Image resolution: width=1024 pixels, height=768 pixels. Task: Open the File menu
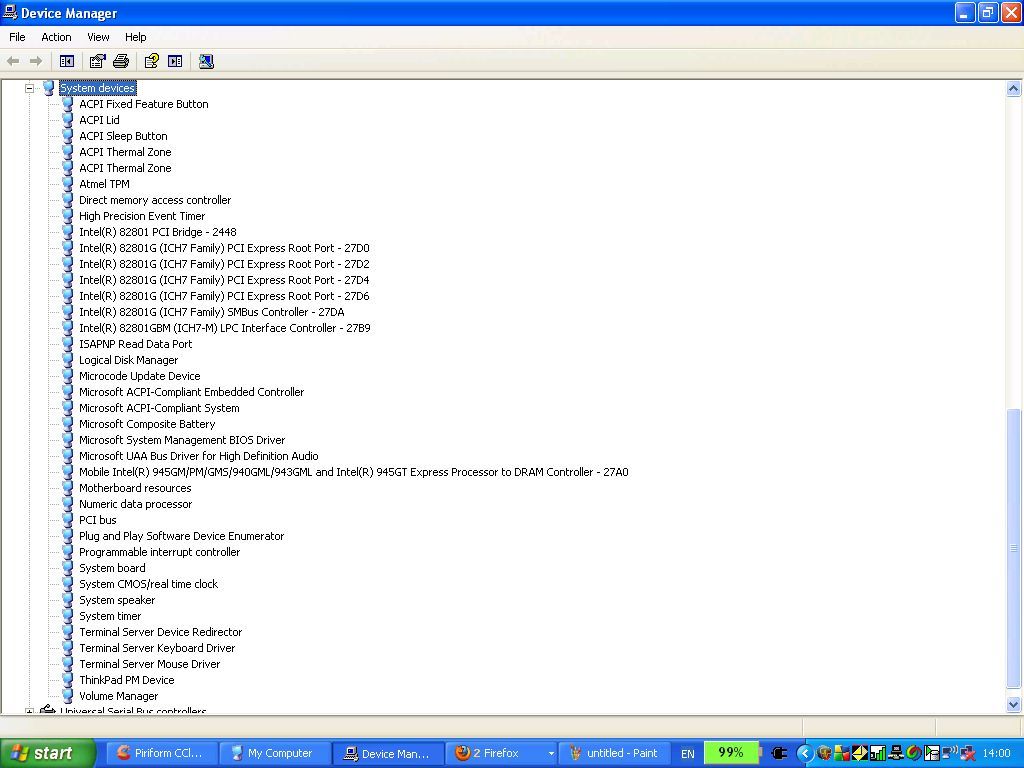[17, 37]
